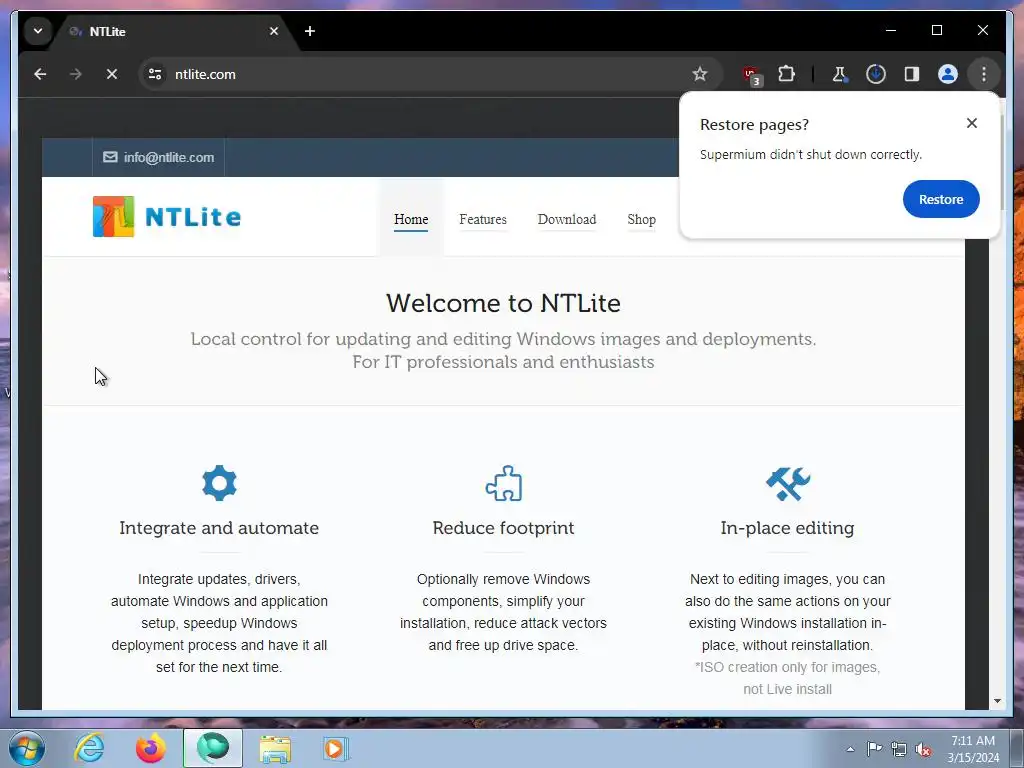Image resolution: width=1024 pixels, height=768 pixels.
Task: Click the Restore button
Action: click(941, 199)
